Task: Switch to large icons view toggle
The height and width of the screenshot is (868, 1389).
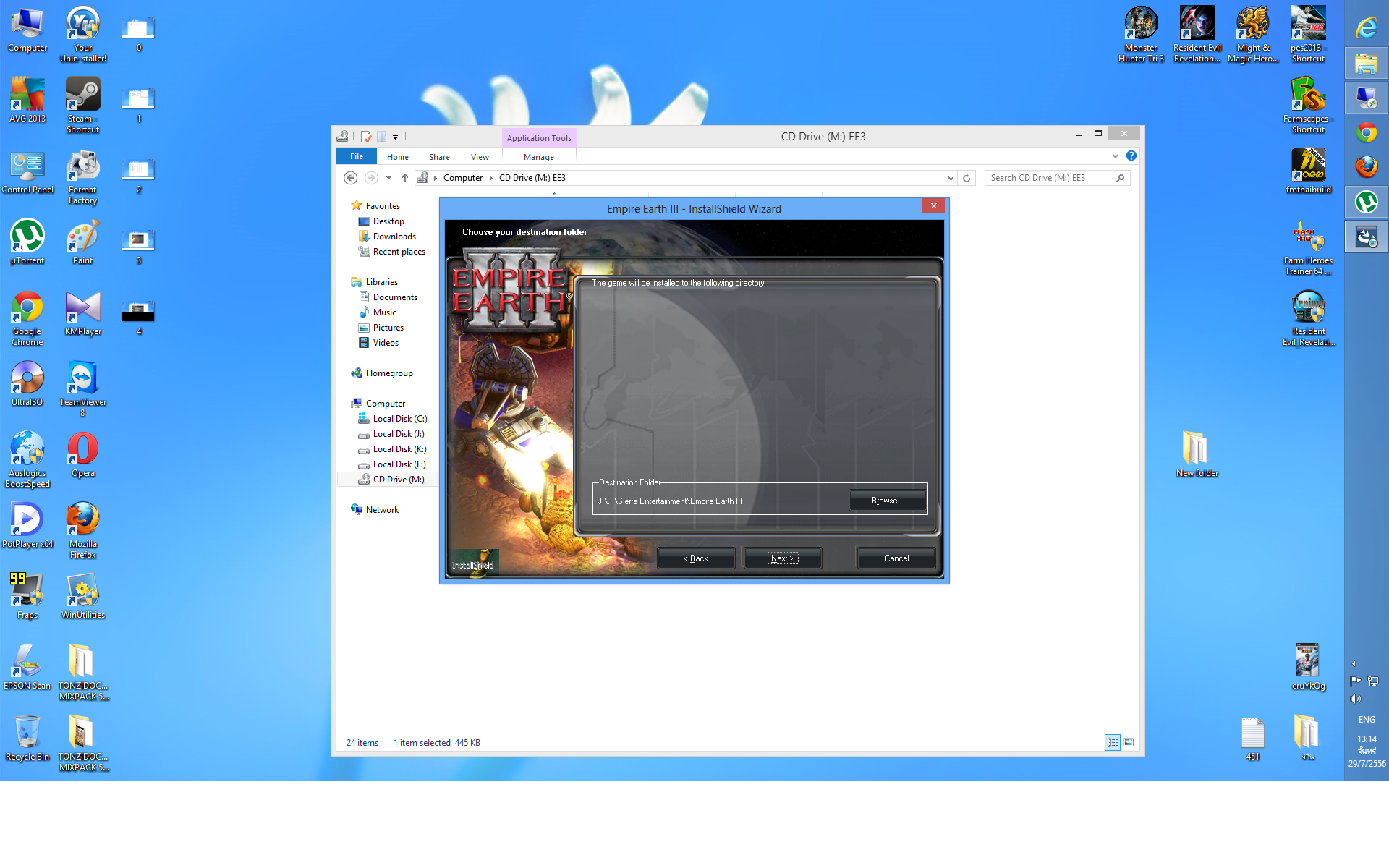Action: tap(1129, 742)
